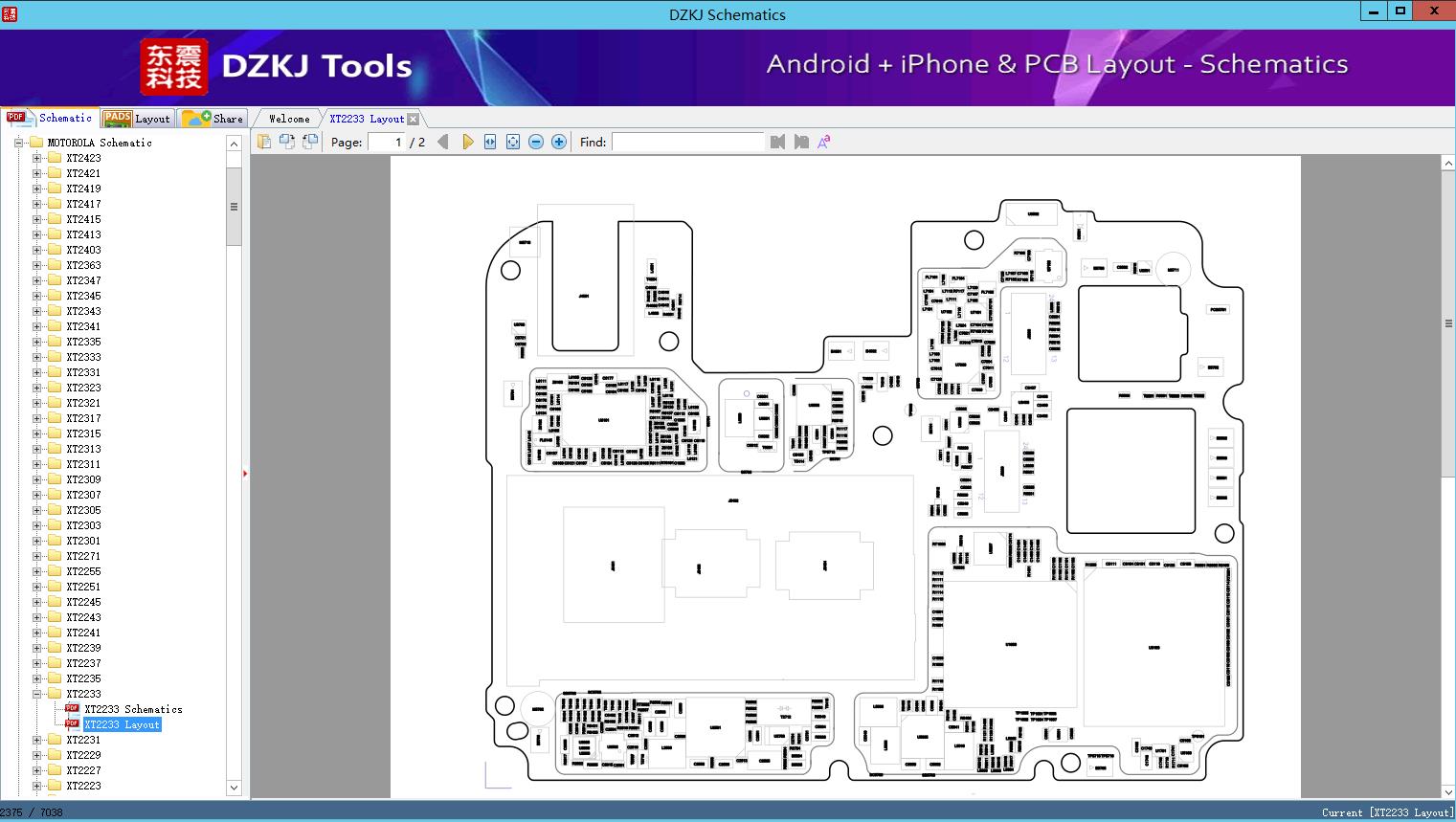Select the XT2317 tree item
The width and height of the screenshot is (1456, 822).
pos(83,418)
